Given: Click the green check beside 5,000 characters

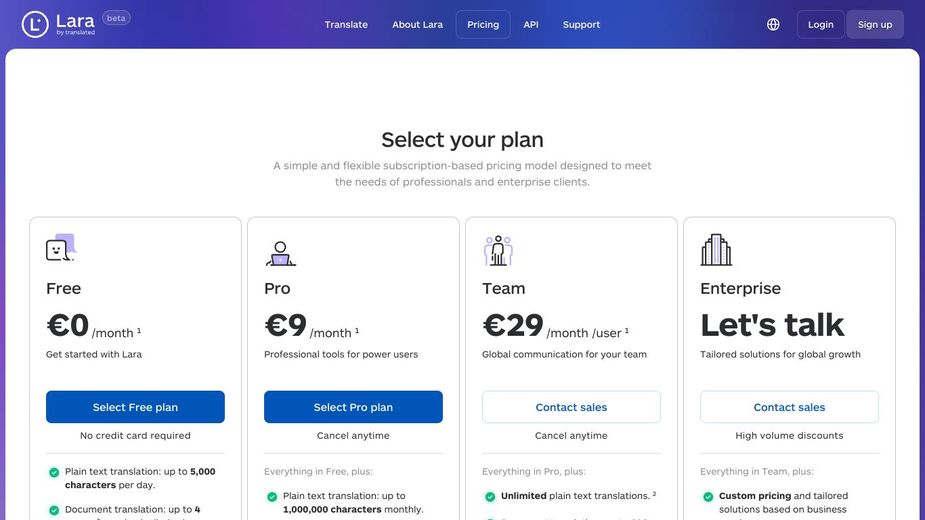Looking at the screenshot, I should pos(54,472).
